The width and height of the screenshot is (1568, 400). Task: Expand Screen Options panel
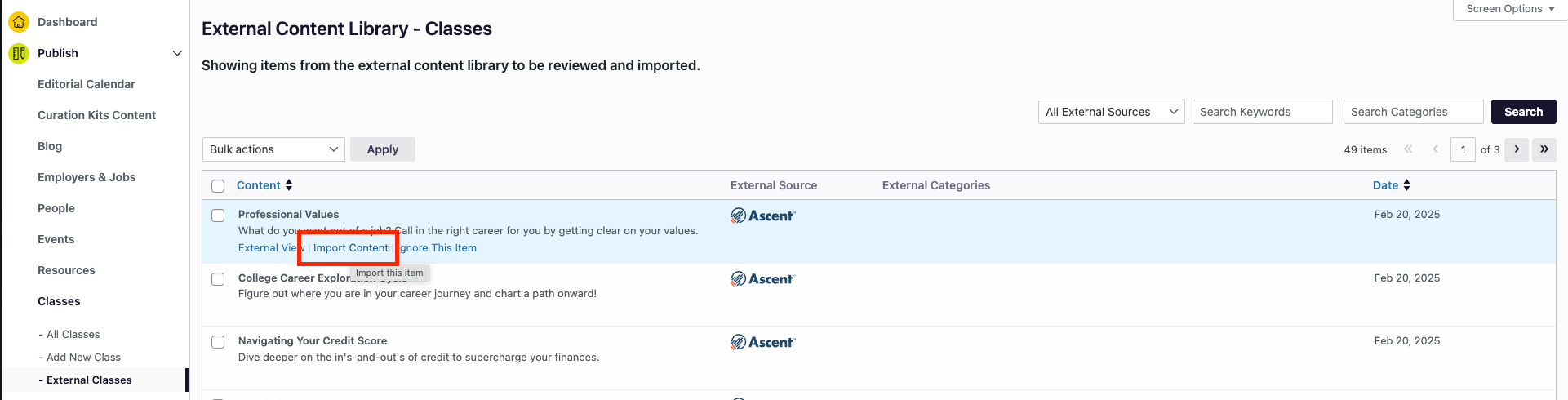coord(1509,9)
